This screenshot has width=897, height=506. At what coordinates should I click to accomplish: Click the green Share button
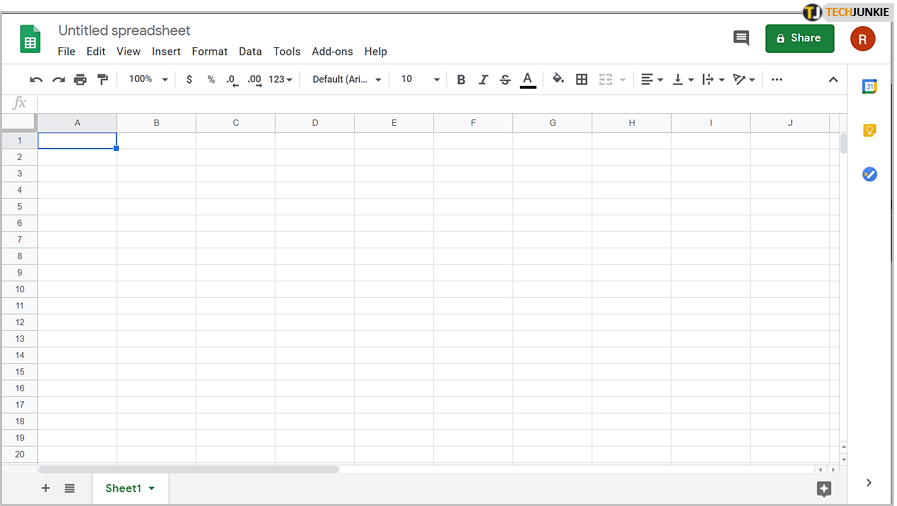point(799,38)
